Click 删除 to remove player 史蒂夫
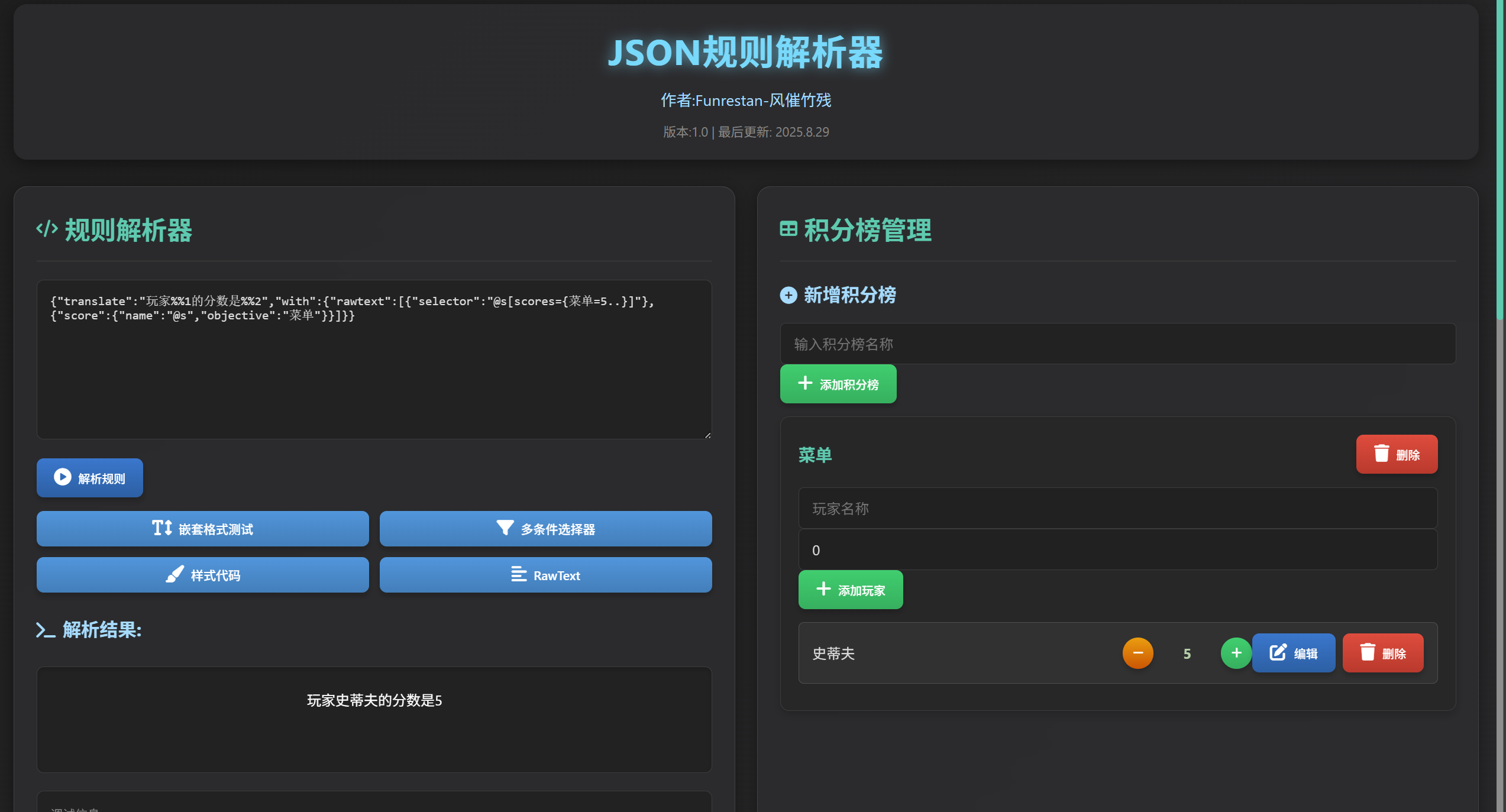This screenshot has height=812, width=1506. pyautogui.click(x=1383, y=652)
